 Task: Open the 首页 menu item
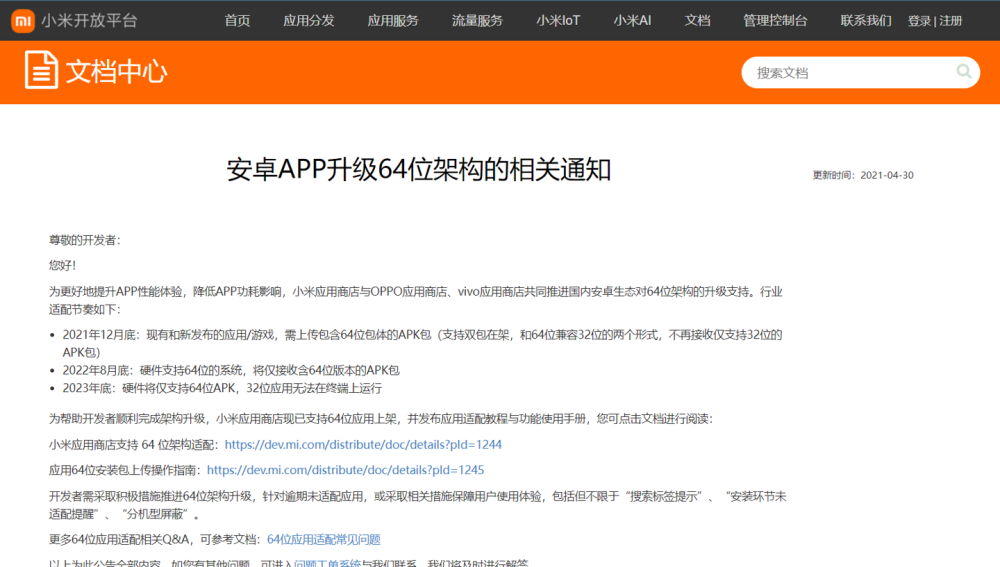pyautogui.click(x=237, y=20)
